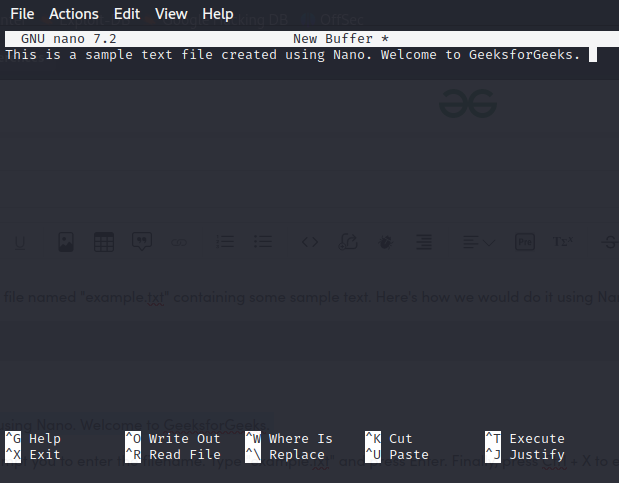Click the word "Welcome" in the nano buffer
Image resolution: width=619 pixels, height=483 pixels.
(x=409, y=55)
